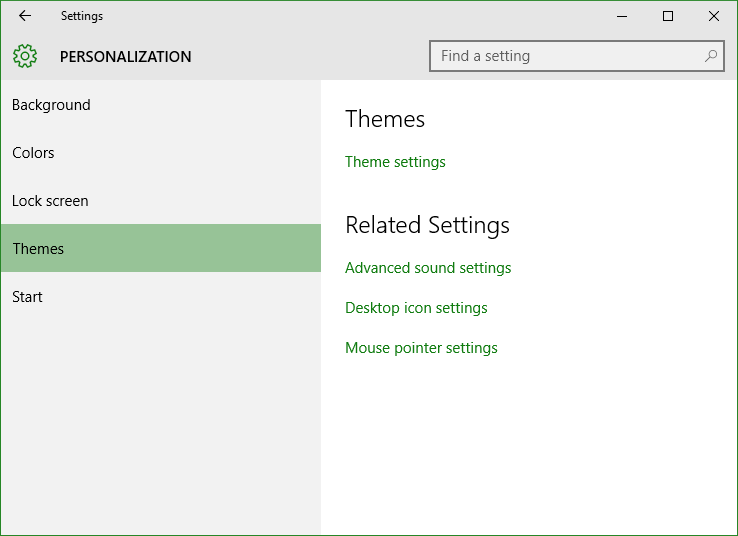This screenshot has height=536, width=738.
Task: Click the Themes heading in the content pane
Action: coord(385,119)
